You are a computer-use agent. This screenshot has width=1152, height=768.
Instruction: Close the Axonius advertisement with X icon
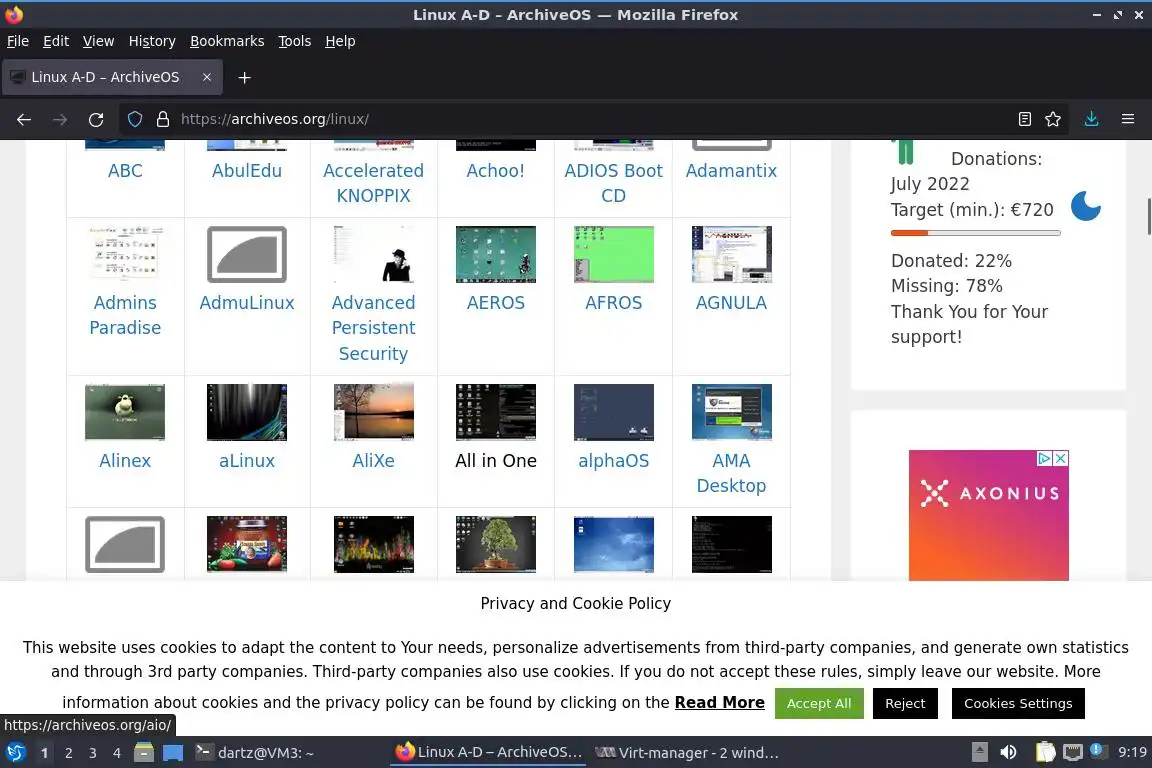(1060, 459)
